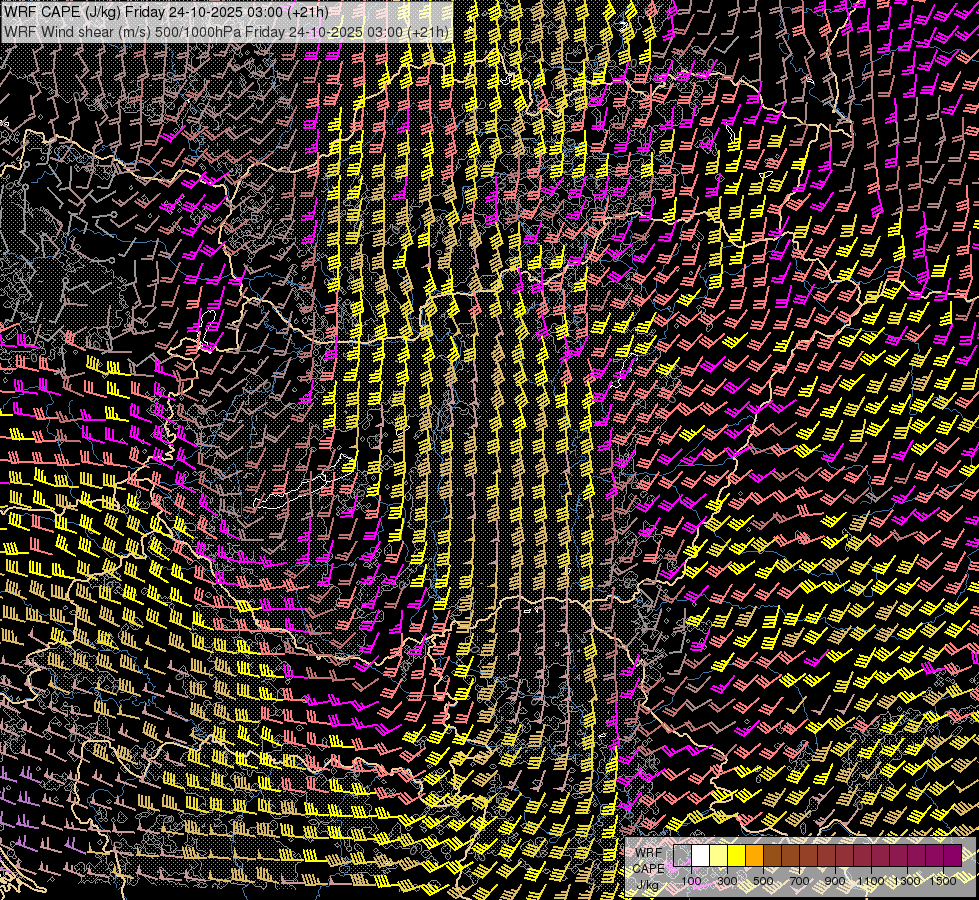Click the 300 tick label in the legend
Image resolution: width=979 pixels, height=900 pixels.
tap(727, 881)
